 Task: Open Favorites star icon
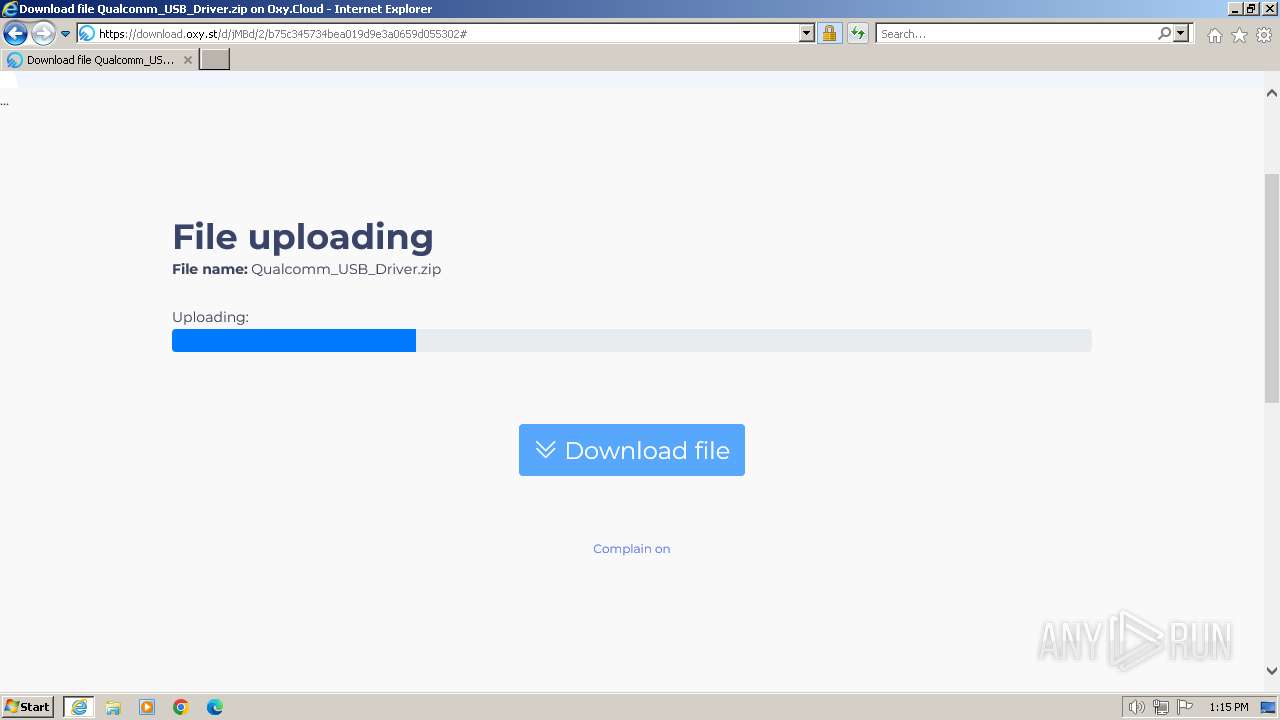(x=1239, y=35)
